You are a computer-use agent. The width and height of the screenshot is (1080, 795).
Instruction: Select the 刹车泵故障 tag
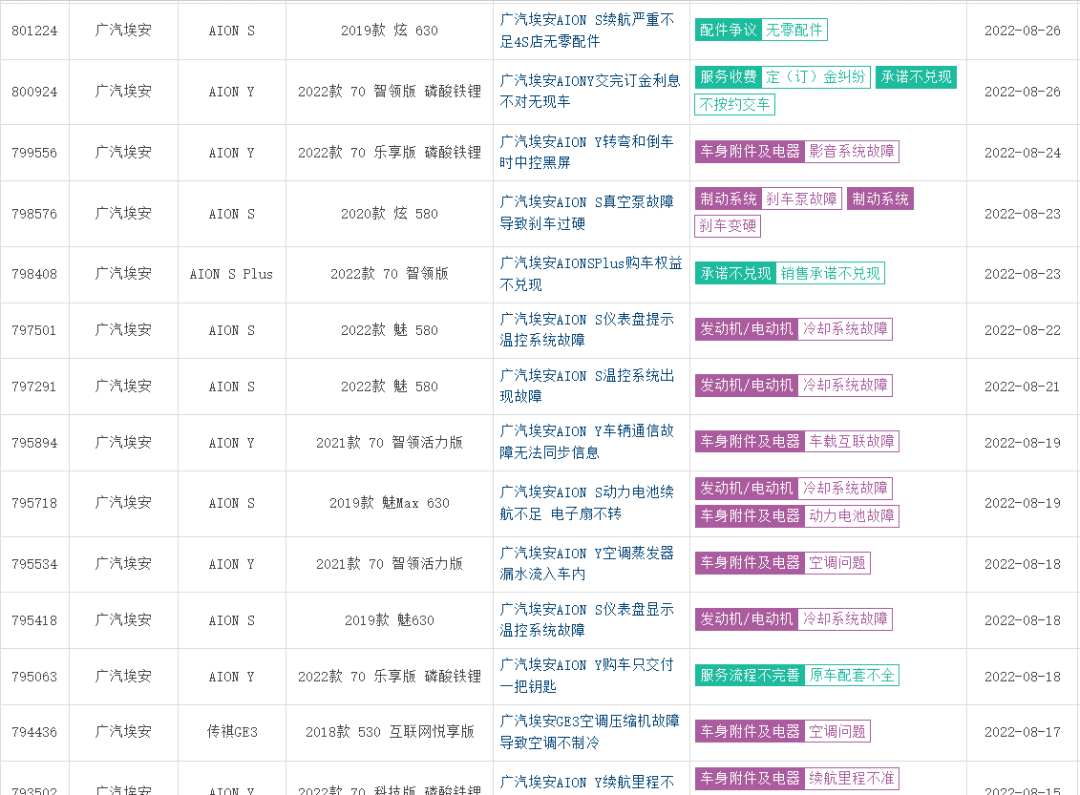(x=801, y=199)
